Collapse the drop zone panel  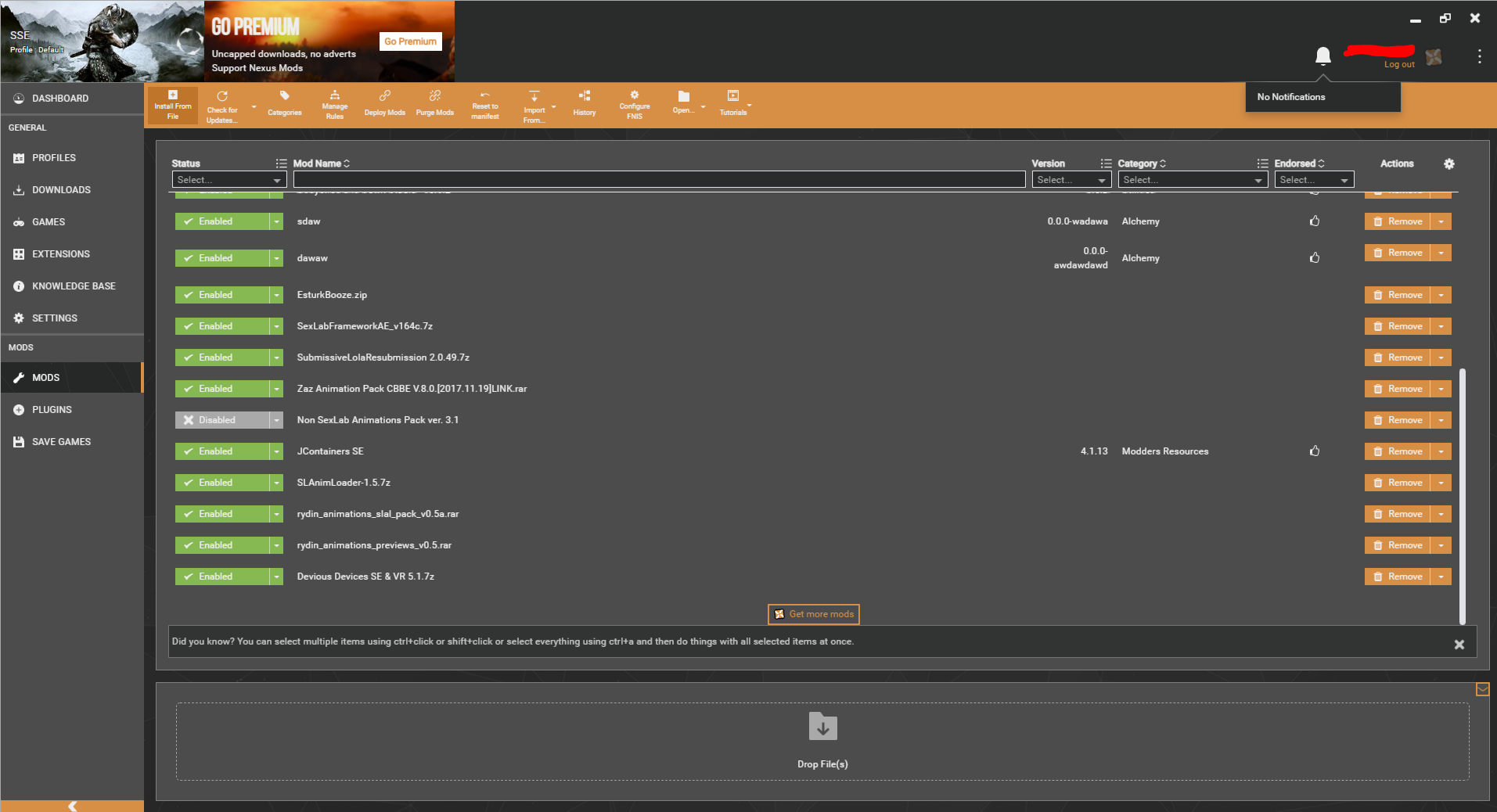click(x=1482, y=689)
